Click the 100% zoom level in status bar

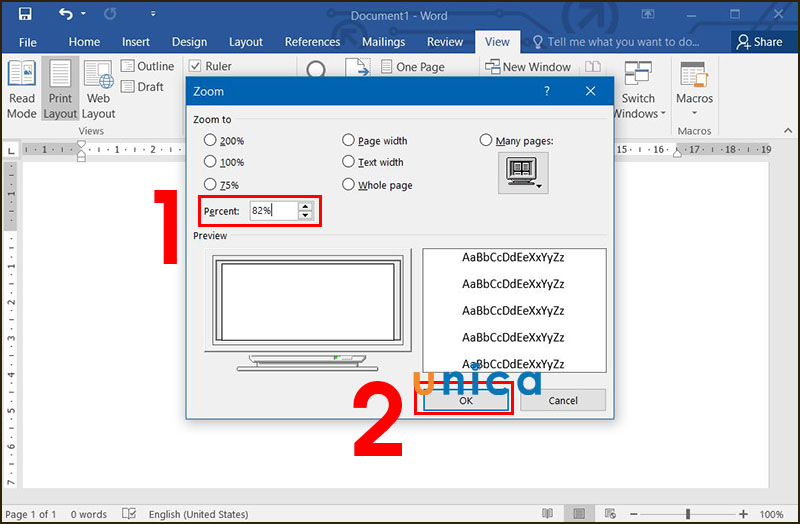[771, 514]
